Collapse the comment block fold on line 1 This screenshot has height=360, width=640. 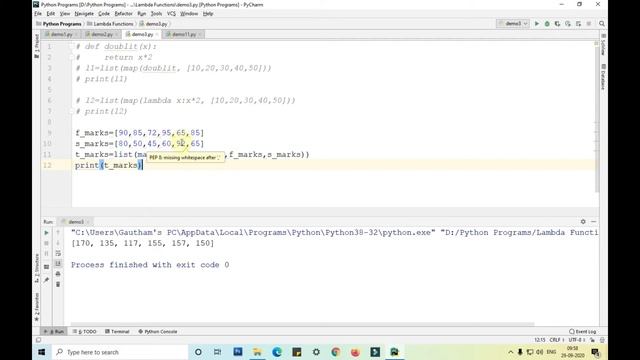point(71,47)
